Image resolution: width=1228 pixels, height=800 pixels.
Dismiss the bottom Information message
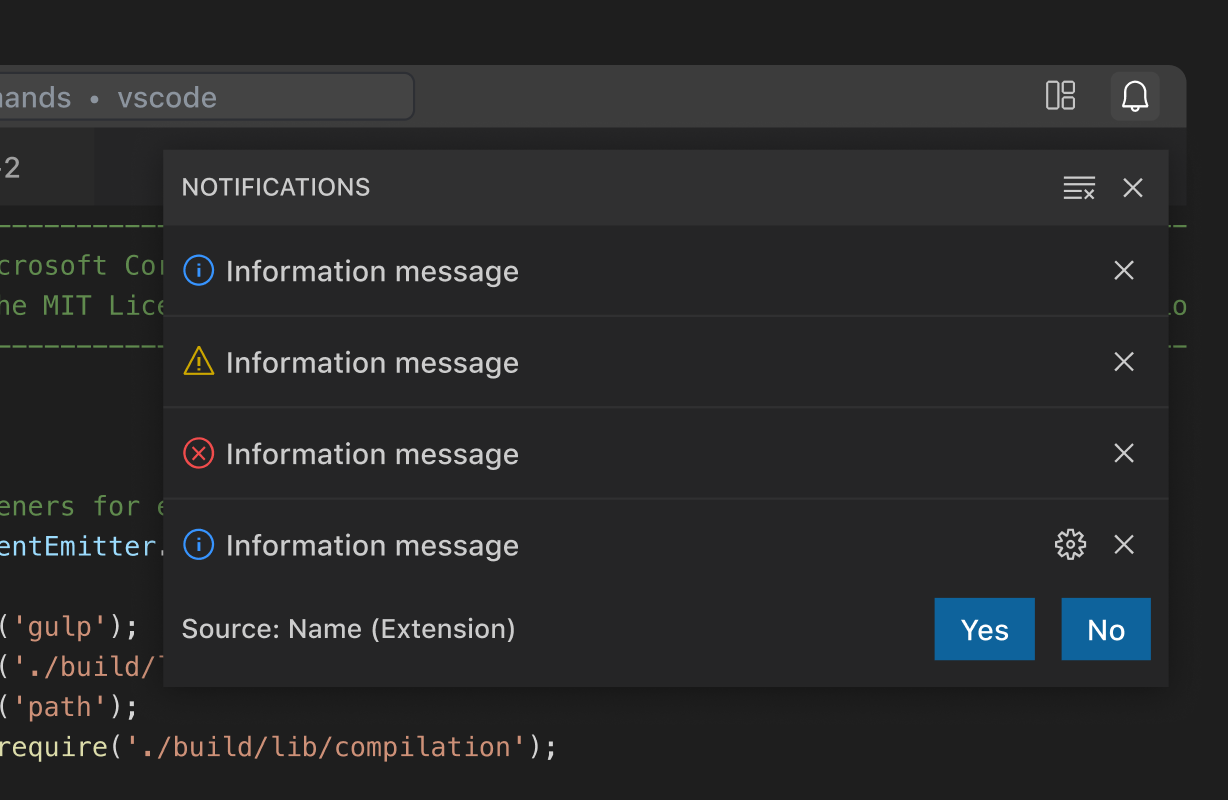pyautogui.click(x=1123, y=544)
